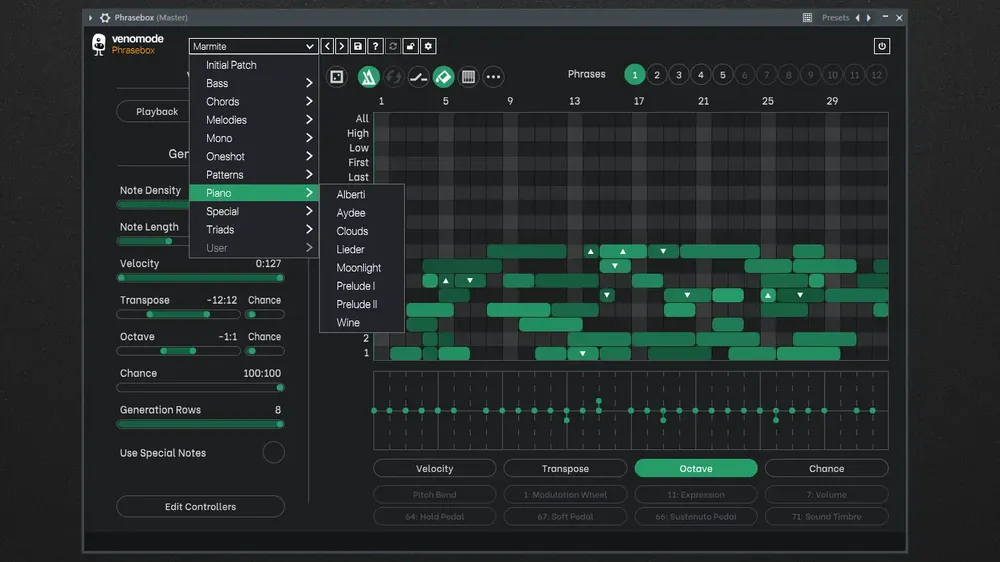Switch to the Velocity lane button

[434, 468]
